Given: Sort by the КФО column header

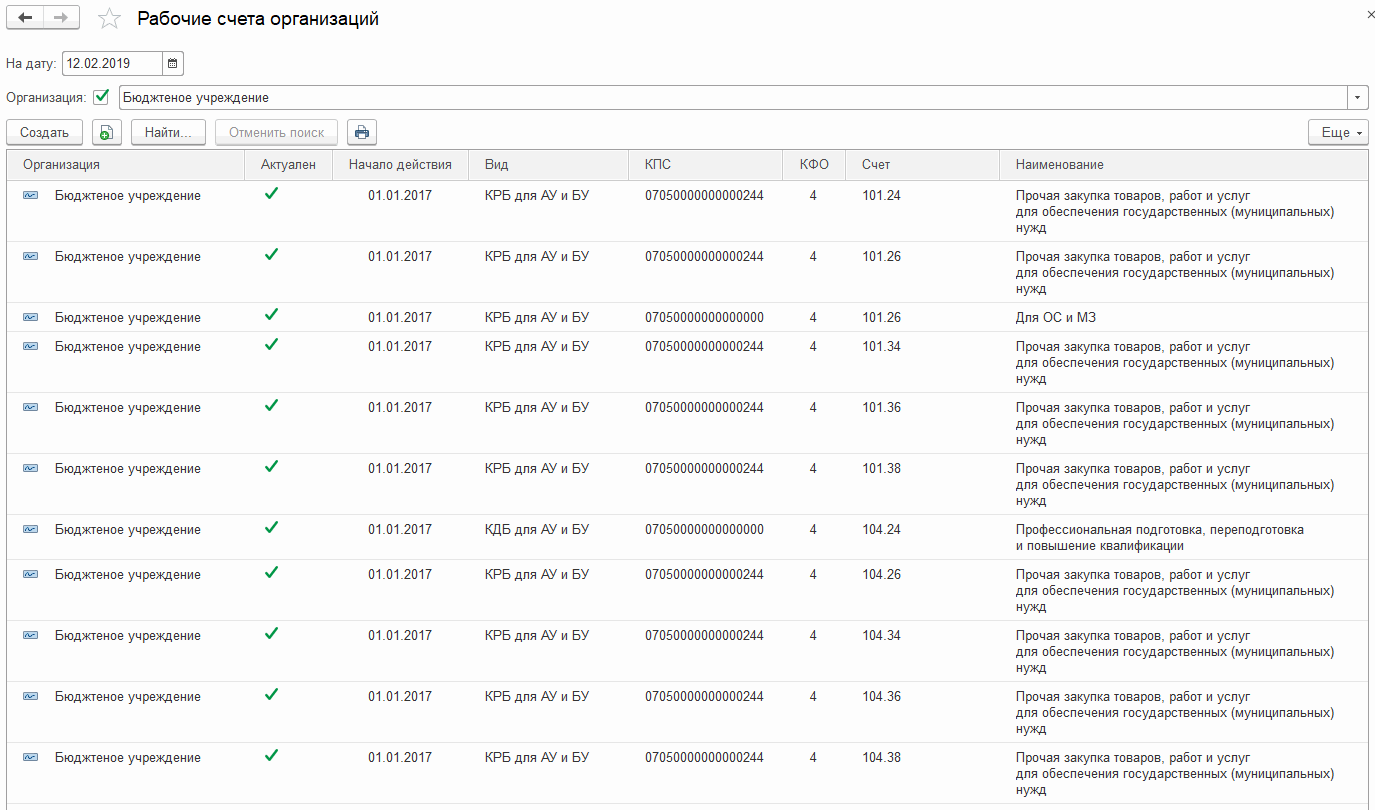Looking at the screenshot, I should 814,165.
